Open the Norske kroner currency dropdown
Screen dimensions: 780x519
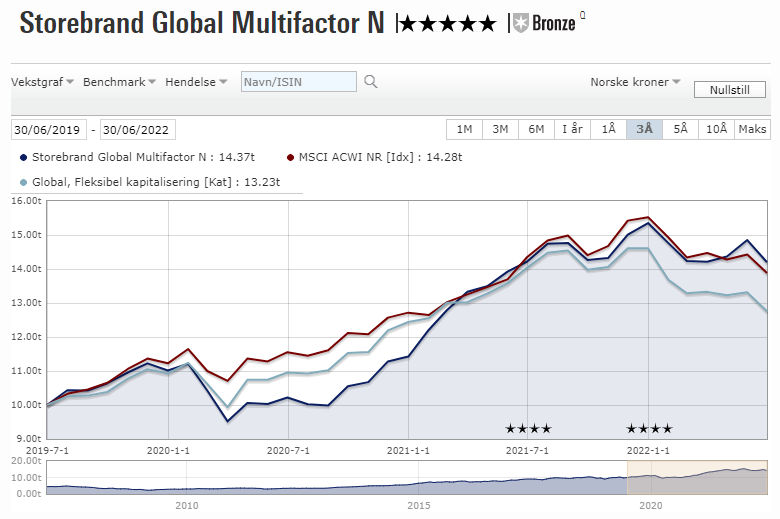(x=635, y=82)
